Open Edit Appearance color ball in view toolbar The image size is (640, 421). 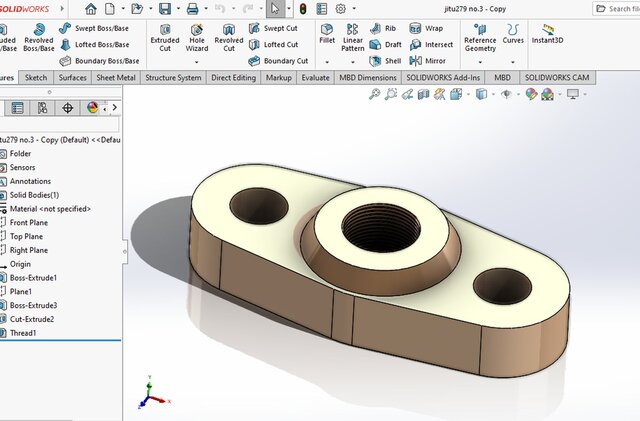pyautogui.click(x=531, y=94)
